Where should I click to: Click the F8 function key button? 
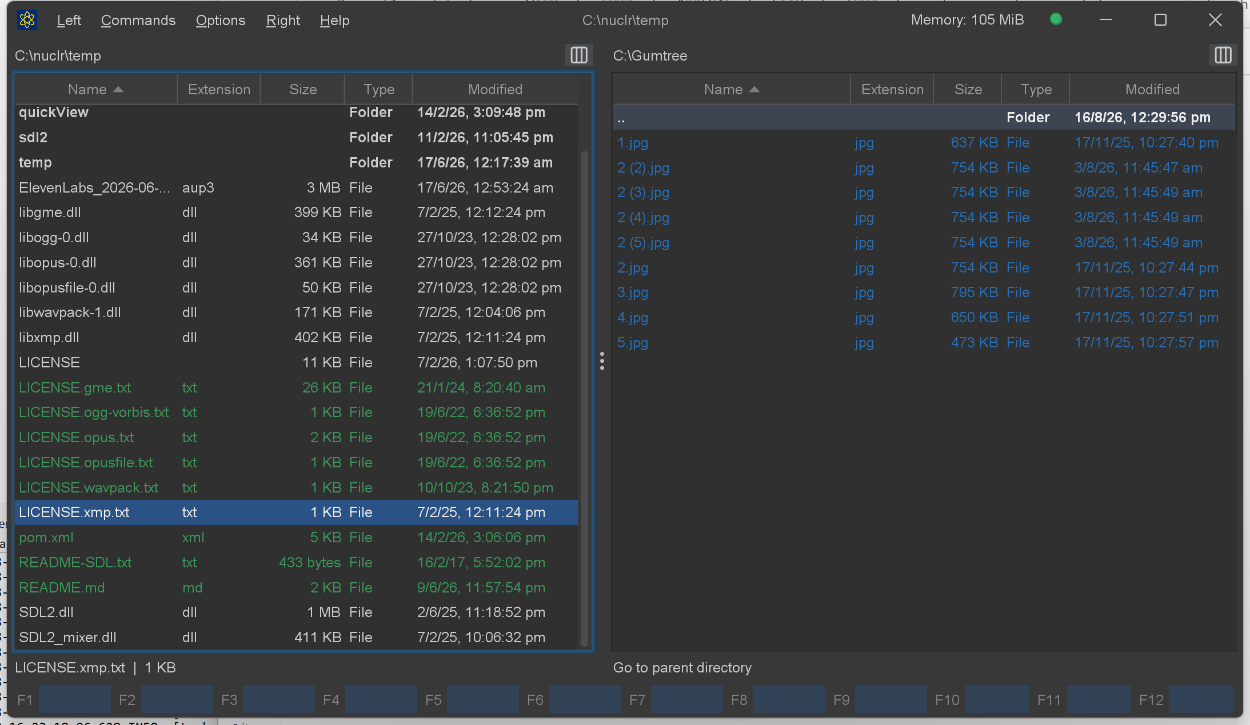click(776, 700)
